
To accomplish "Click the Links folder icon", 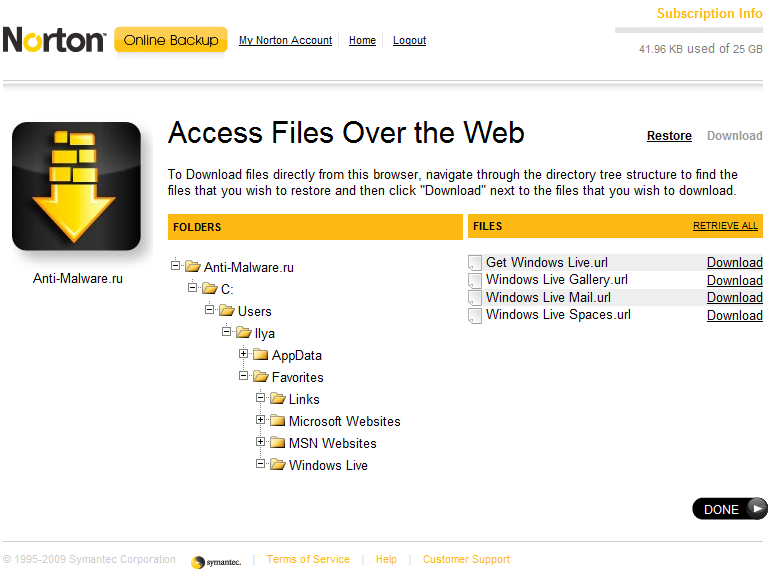I will [x=278, y=399].
